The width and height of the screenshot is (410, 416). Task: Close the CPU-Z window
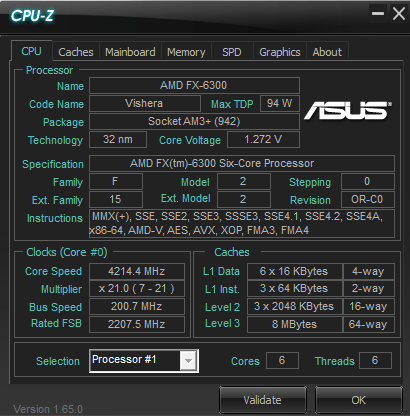pos(399,14)
